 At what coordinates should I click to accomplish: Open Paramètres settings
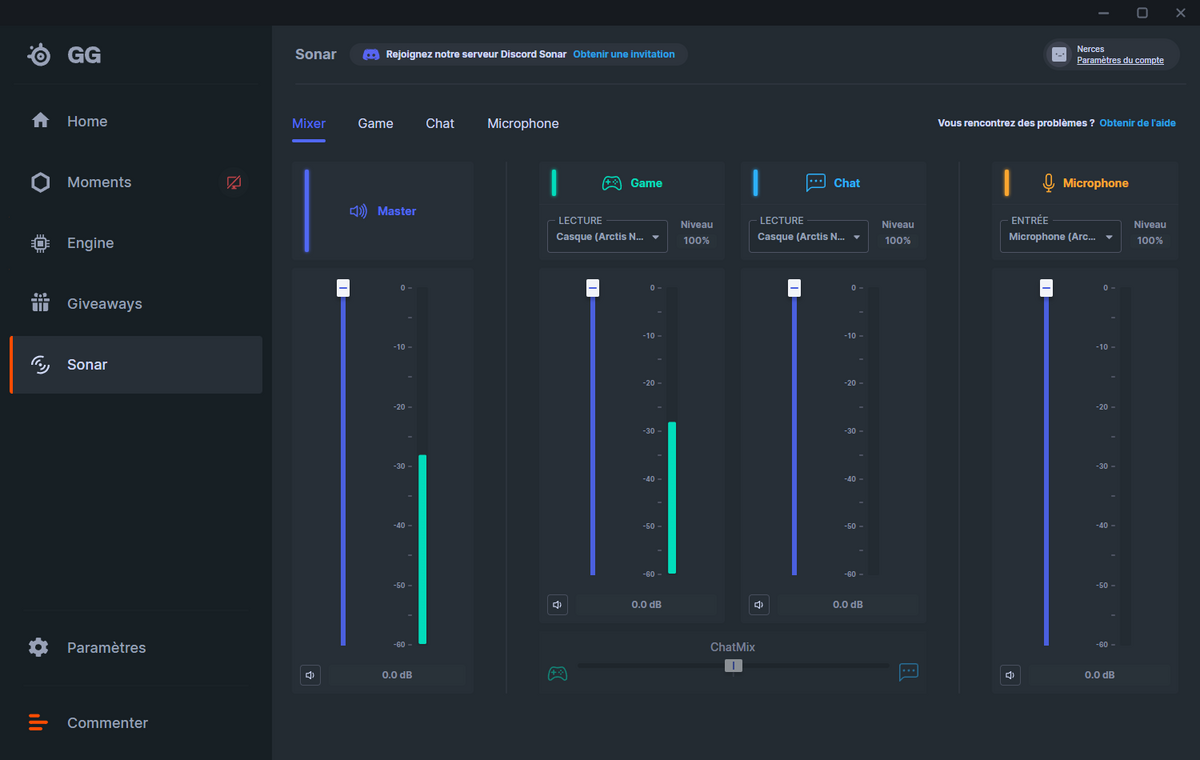pyautogui.click(x=136, y=647)
